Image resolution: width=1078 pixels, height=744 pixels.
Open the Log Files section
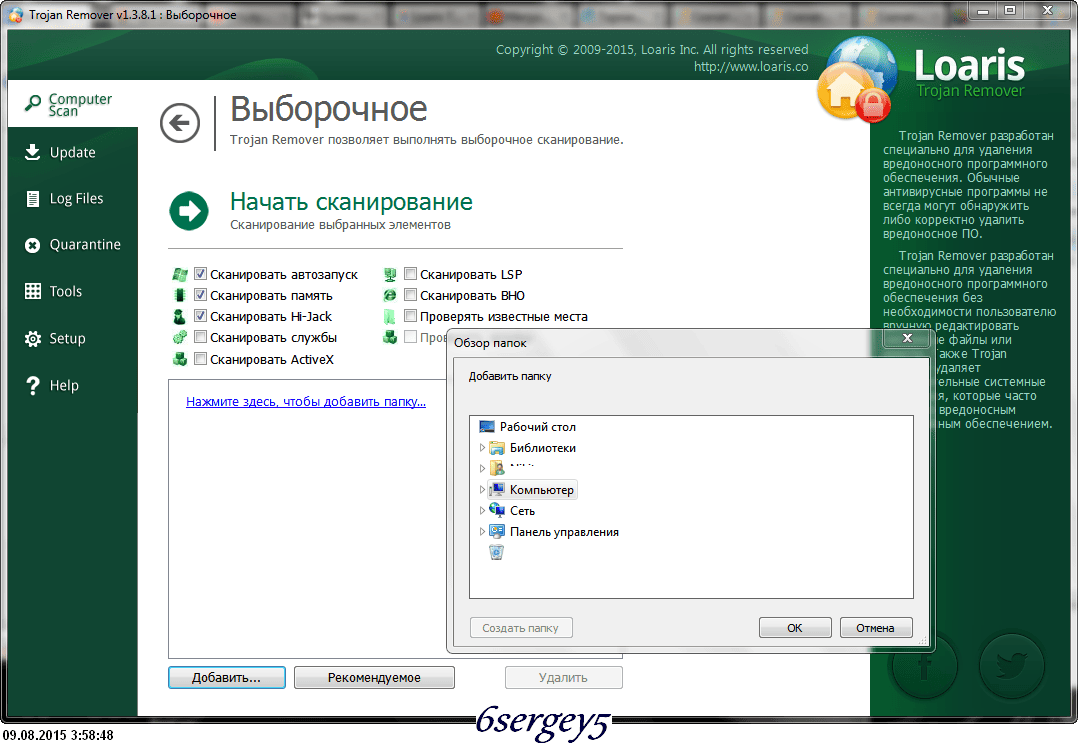pyautogui.click(x=73, y=199)
